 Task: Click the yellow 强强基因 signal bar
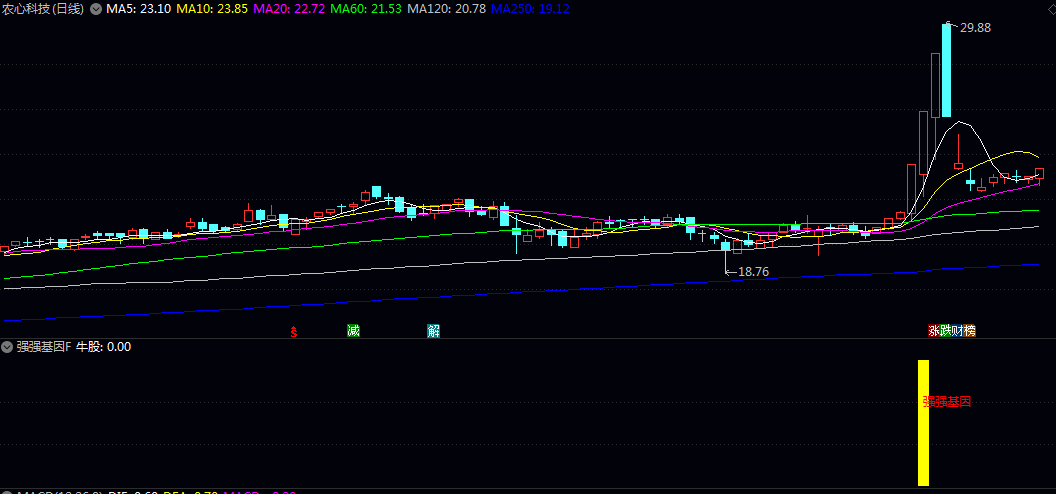(x=923, y=423)
